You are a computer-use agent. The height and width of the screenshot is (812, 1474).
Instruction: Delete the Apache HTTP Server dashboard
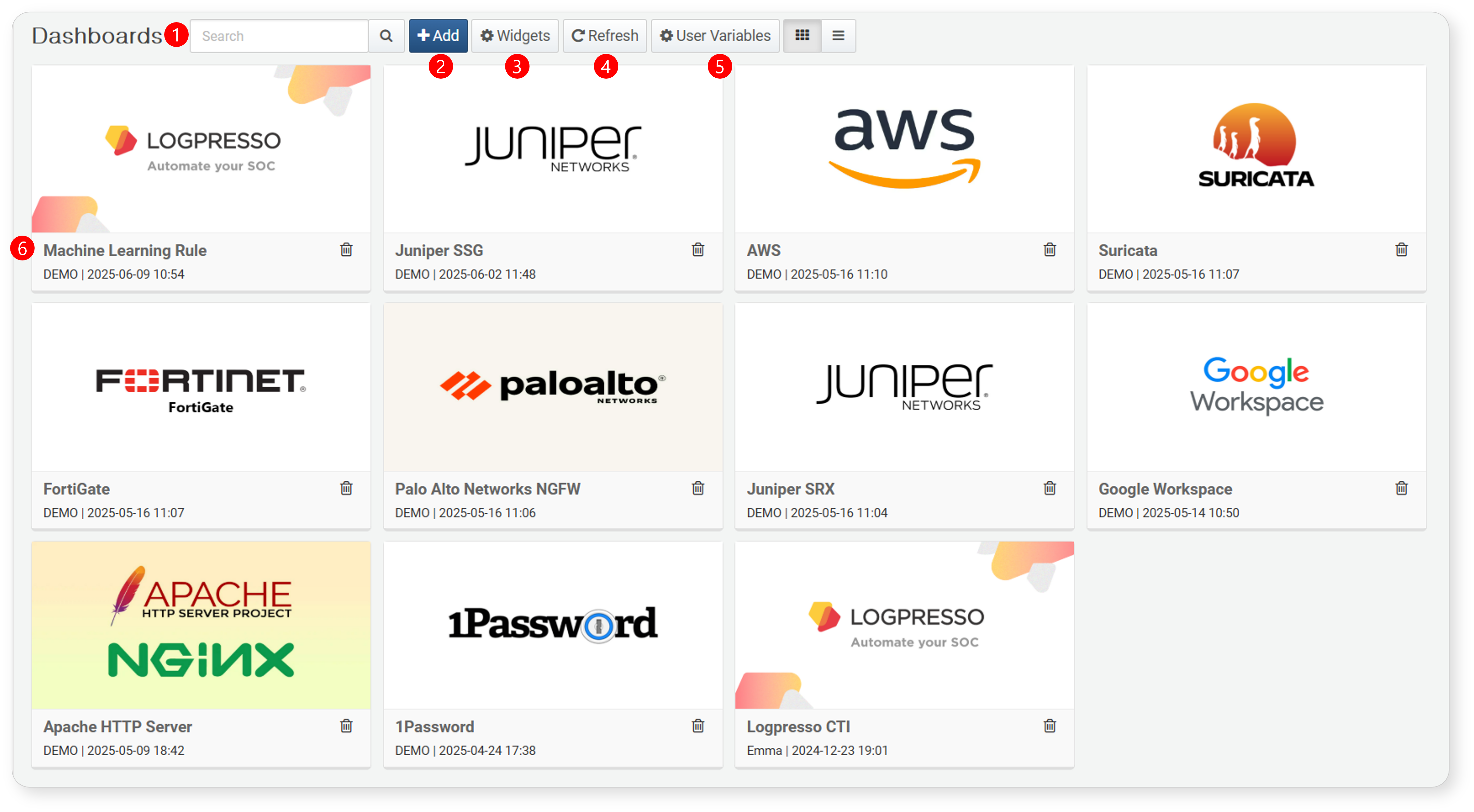tap(346, 726)
